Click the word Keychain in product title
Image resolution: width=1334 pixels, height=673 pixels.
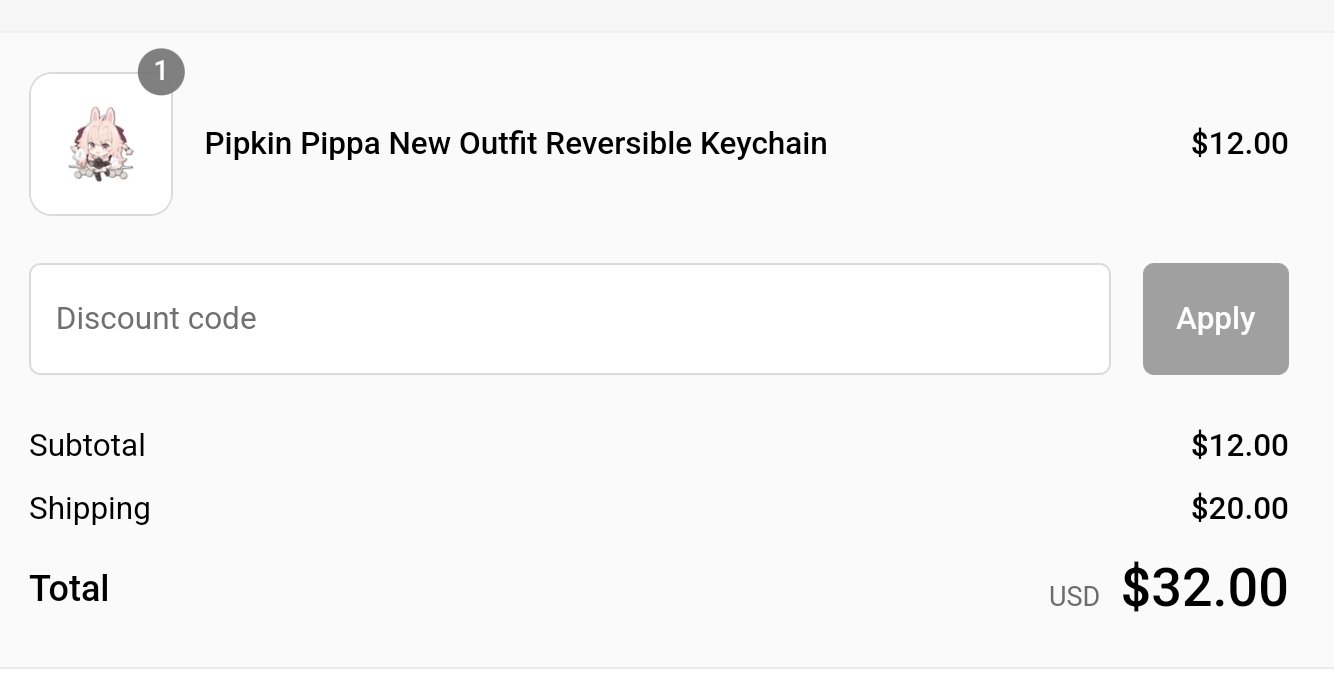tap(763, 144)
